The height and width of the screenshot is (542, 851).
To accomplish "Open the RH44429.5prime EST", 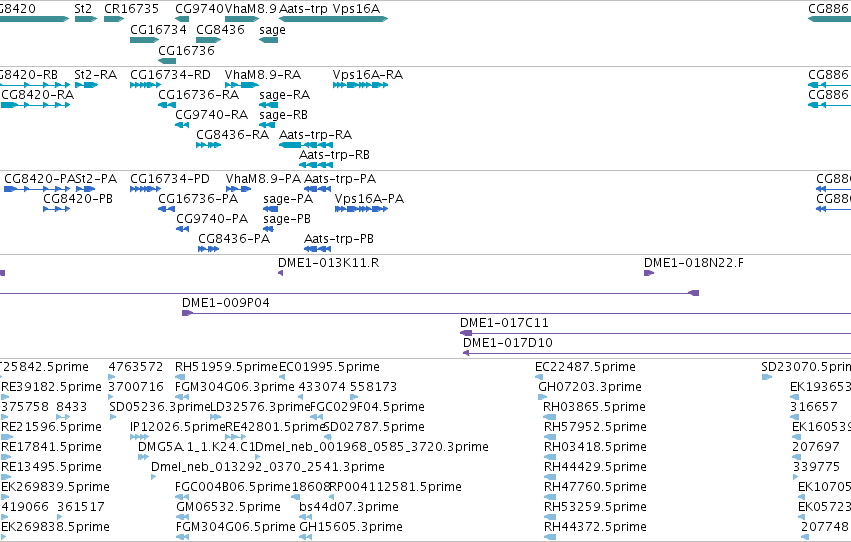I will point(550,477).
